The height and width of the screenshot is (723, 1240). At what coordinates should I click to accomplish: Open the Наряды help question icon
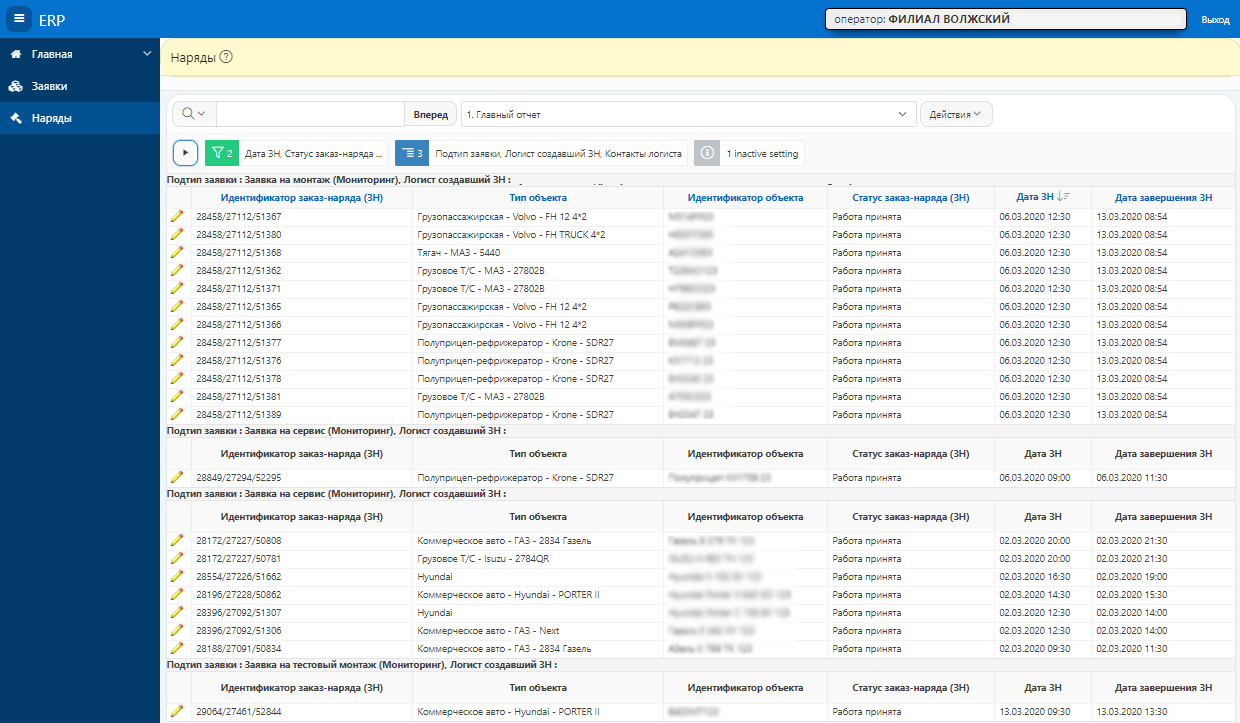[x=226, y=57]
